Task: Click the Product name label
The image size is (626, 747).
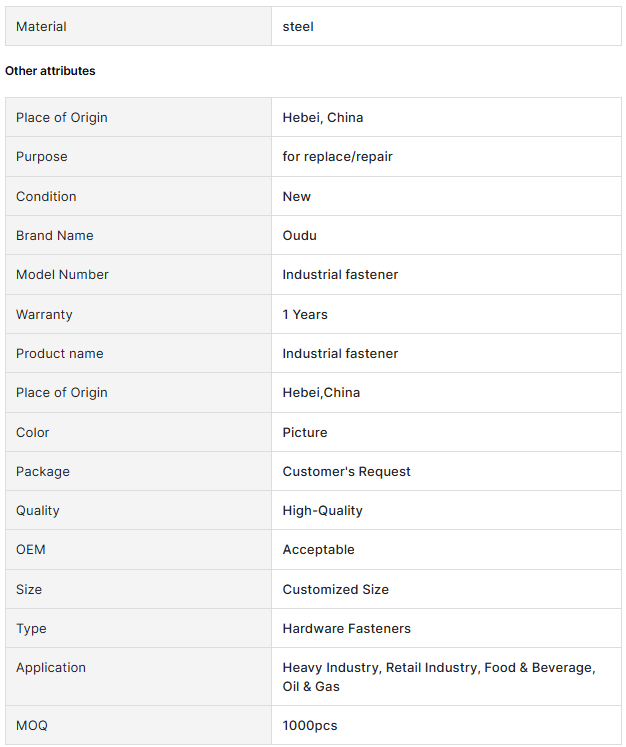Action: (60, 353)
